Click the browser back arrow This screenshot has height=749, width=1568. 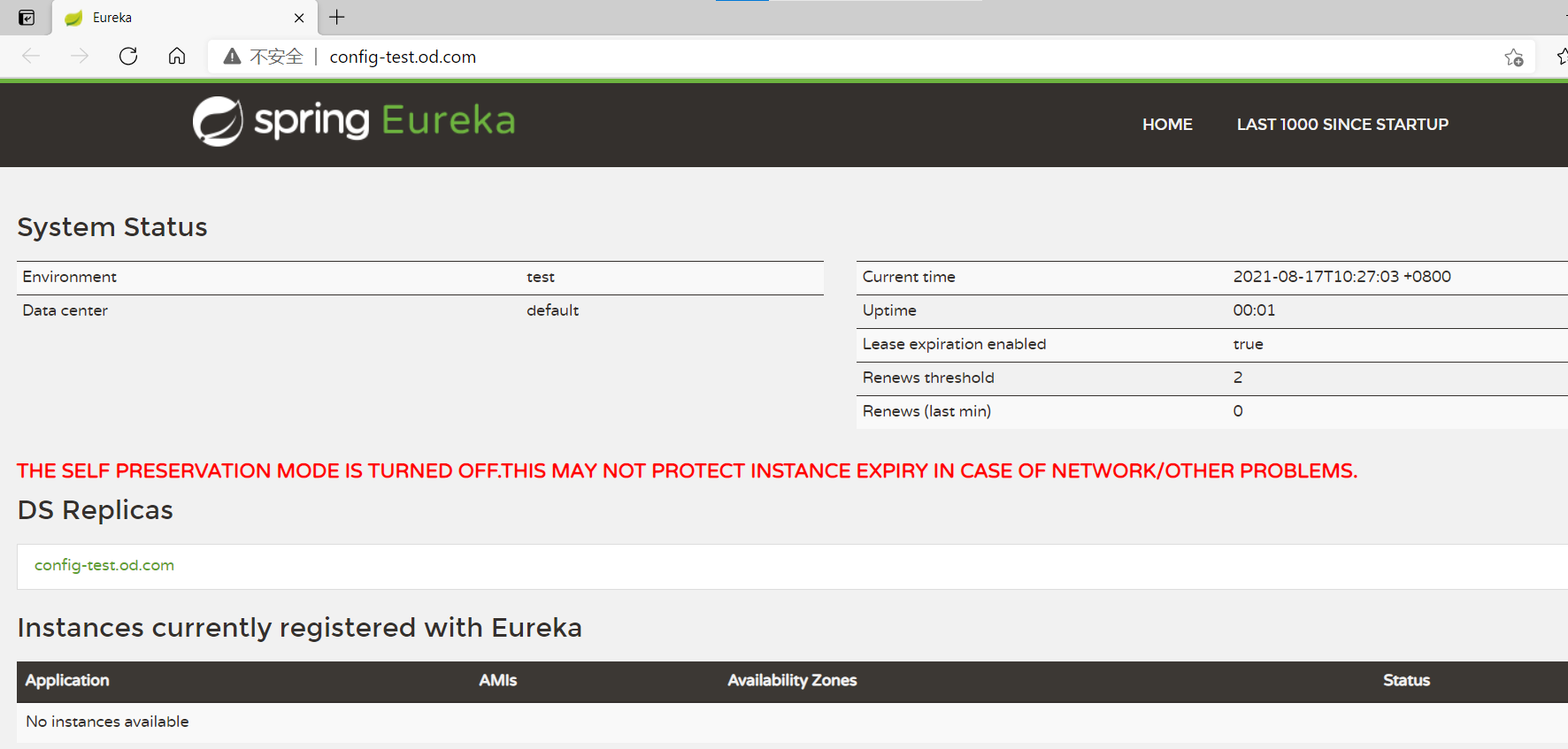(31, 57)
